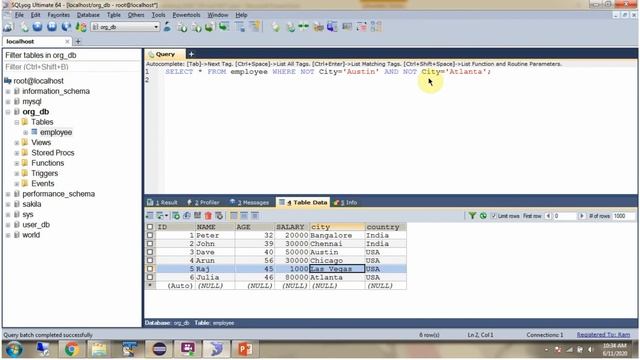Click the Execute query play icon

click(x=38, y=27)
